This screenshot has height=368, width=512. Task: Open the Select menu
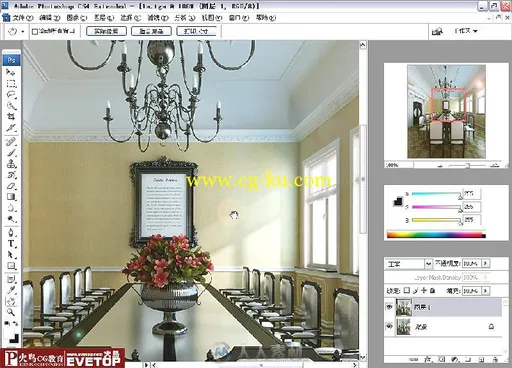tap(131, 18)
